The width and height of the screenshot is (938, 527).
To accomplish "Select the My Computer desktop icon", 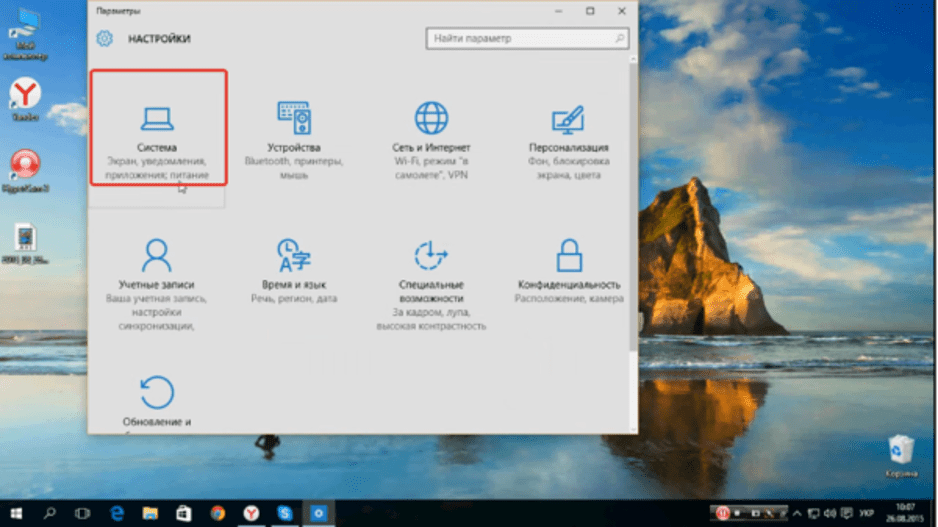I will click(x=25, y=34).
